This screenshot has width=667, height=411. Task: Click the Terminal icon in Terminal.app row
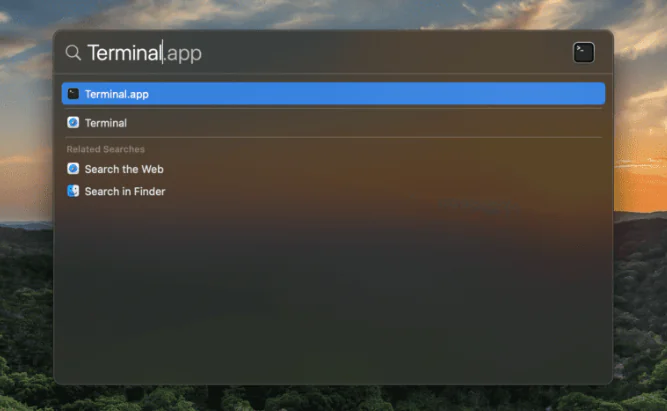click(73, 94)
